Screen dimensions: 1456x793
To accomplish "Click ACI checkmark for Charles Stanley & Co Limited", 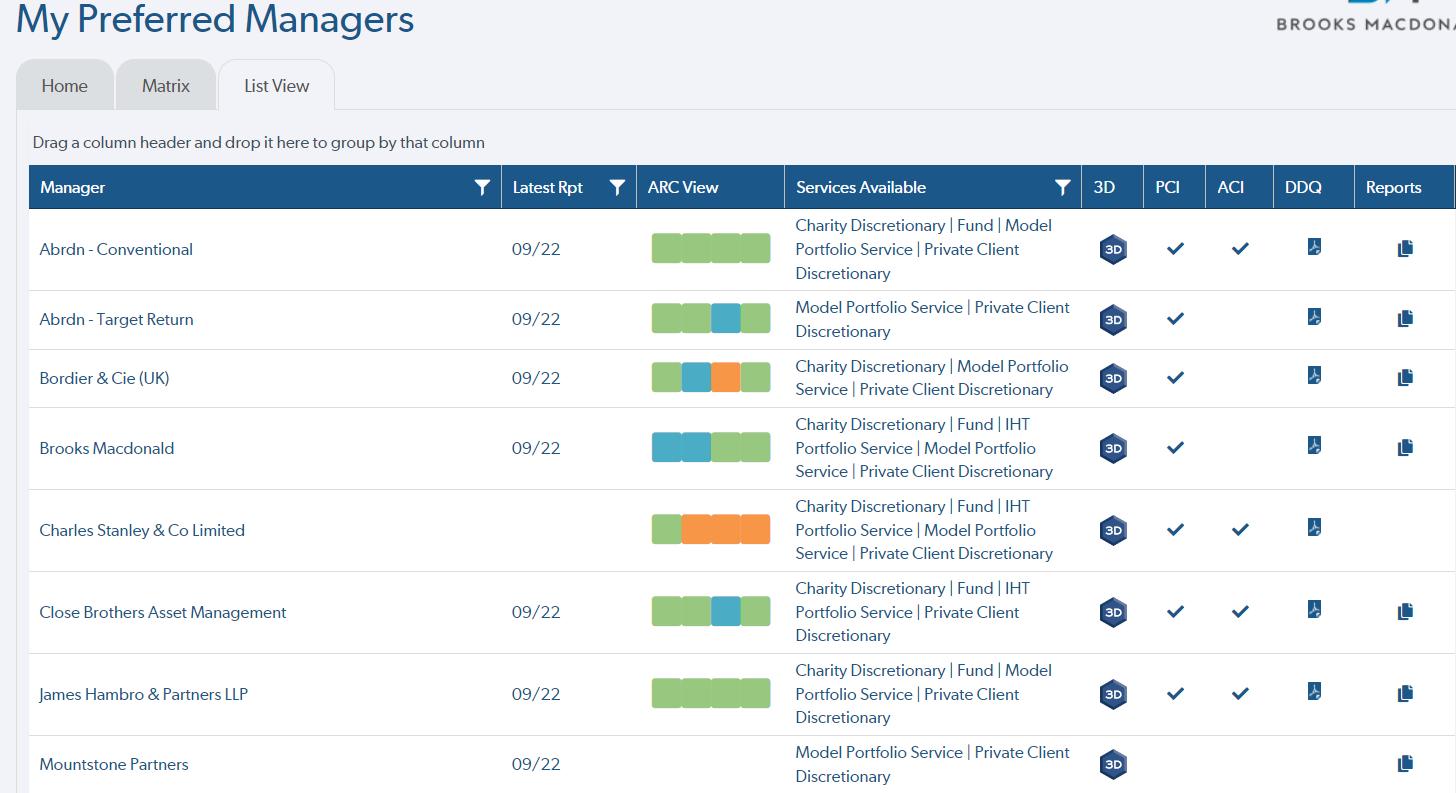I will pyautogui.click(x=1240, y=530).
